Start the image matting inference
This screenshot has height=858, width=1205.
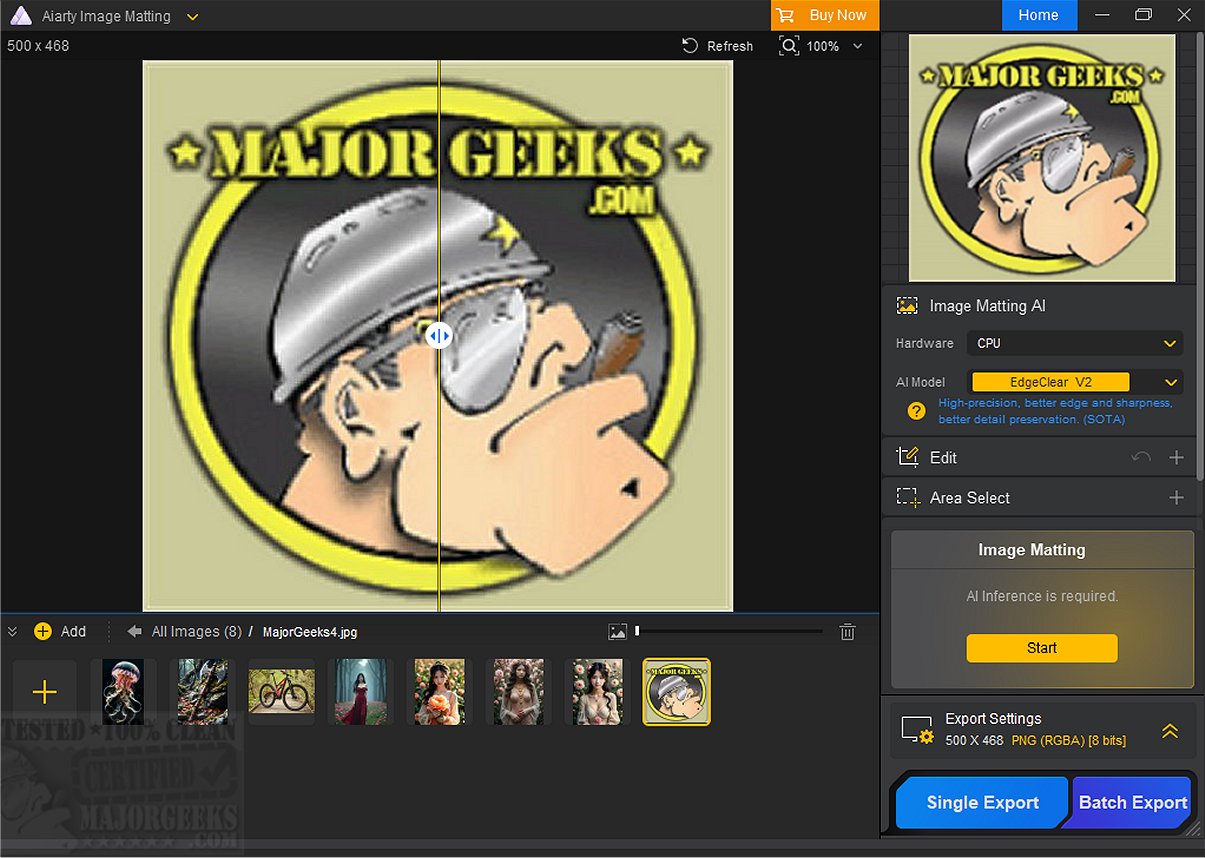1042,648
